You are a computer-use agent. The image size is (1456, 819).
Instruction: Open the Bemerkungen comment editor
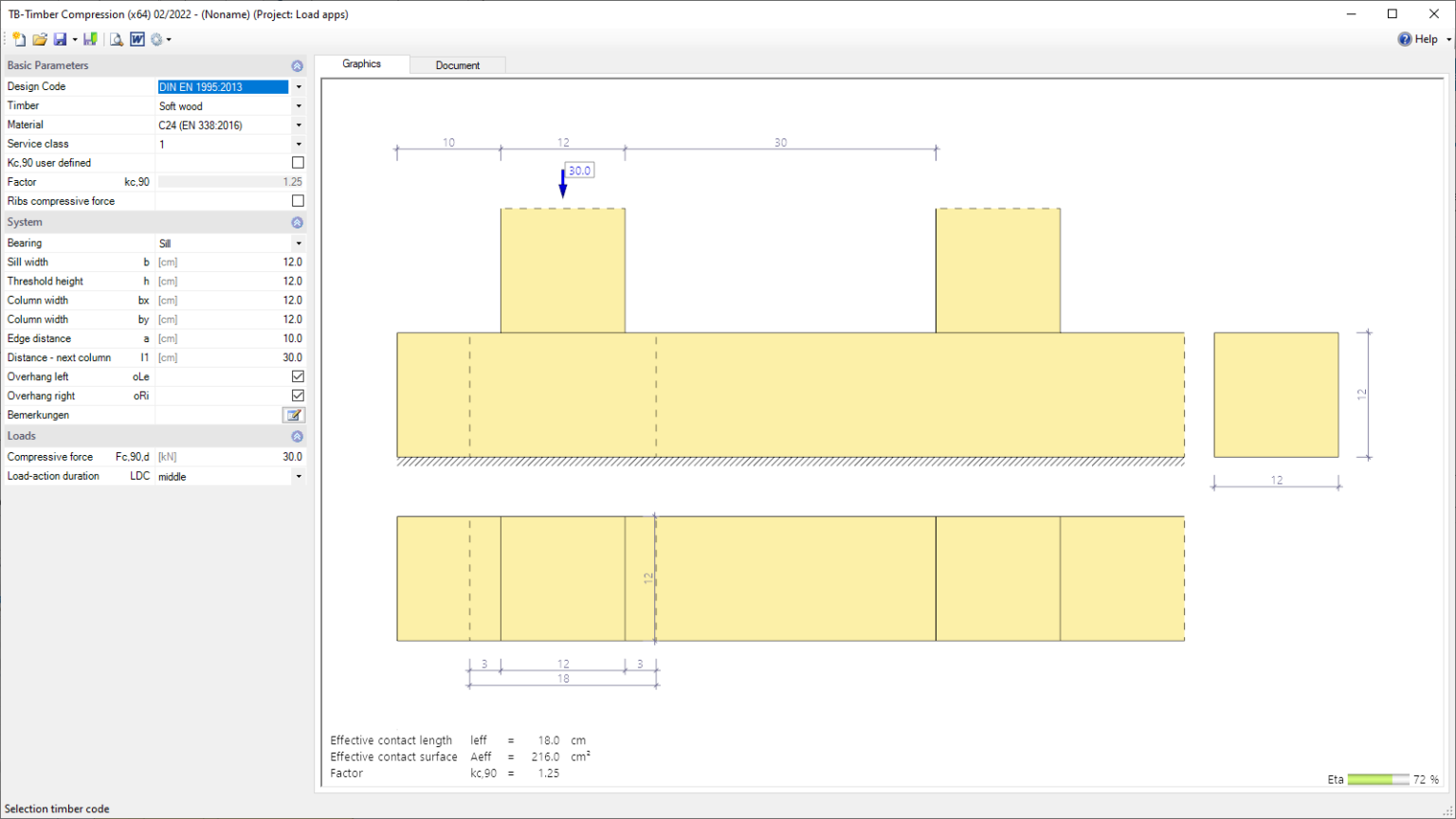click(x=293, y=415)
